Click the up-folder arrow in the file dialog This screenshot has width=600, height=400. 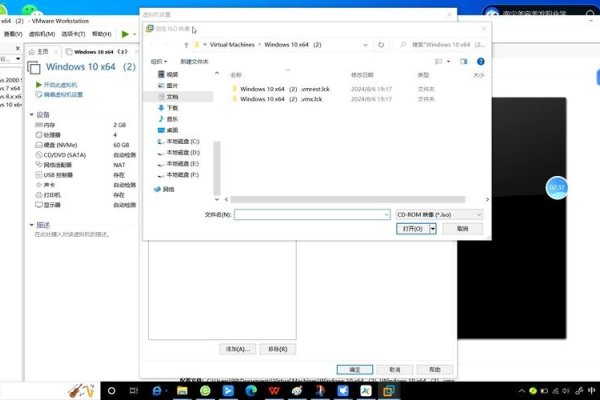186,45
